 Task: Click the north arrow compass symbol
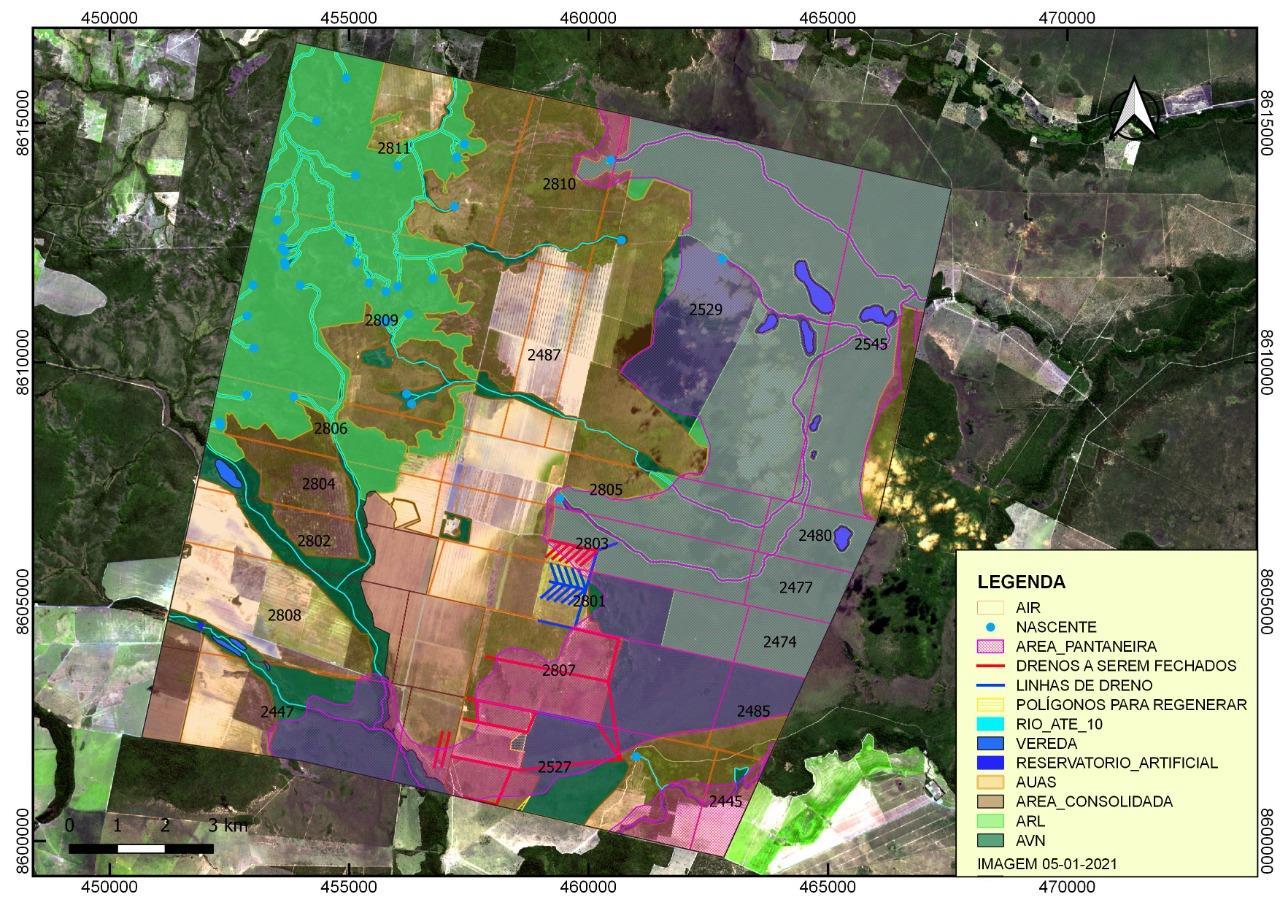(1133, 108)
